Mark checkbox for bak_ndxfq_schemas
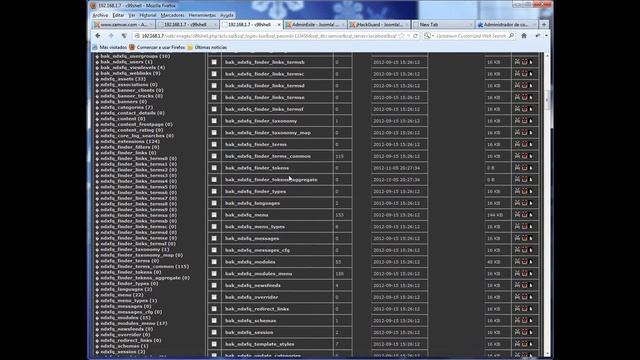Image resolution: width=640 pixels, height=360 pixels. [x=214, y=320]
